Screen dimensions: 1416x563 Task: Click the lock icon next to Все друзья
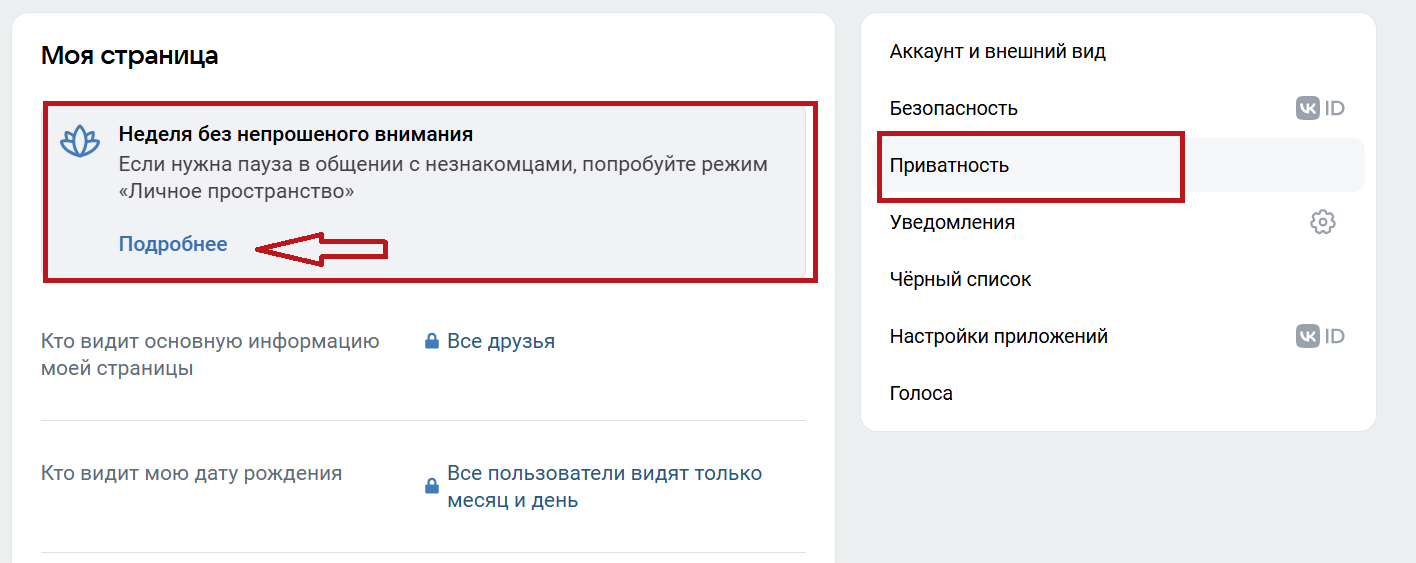click(432, 342)
